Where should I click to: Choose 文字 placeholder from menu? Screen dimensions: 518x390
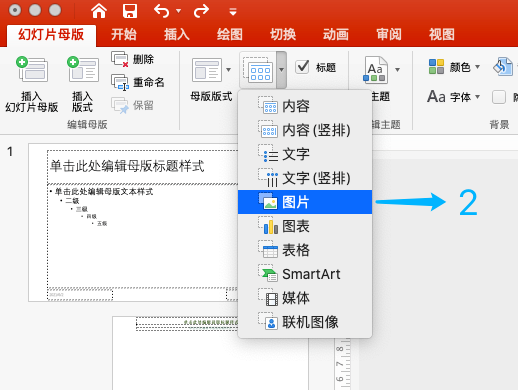(x=305, y=154)
